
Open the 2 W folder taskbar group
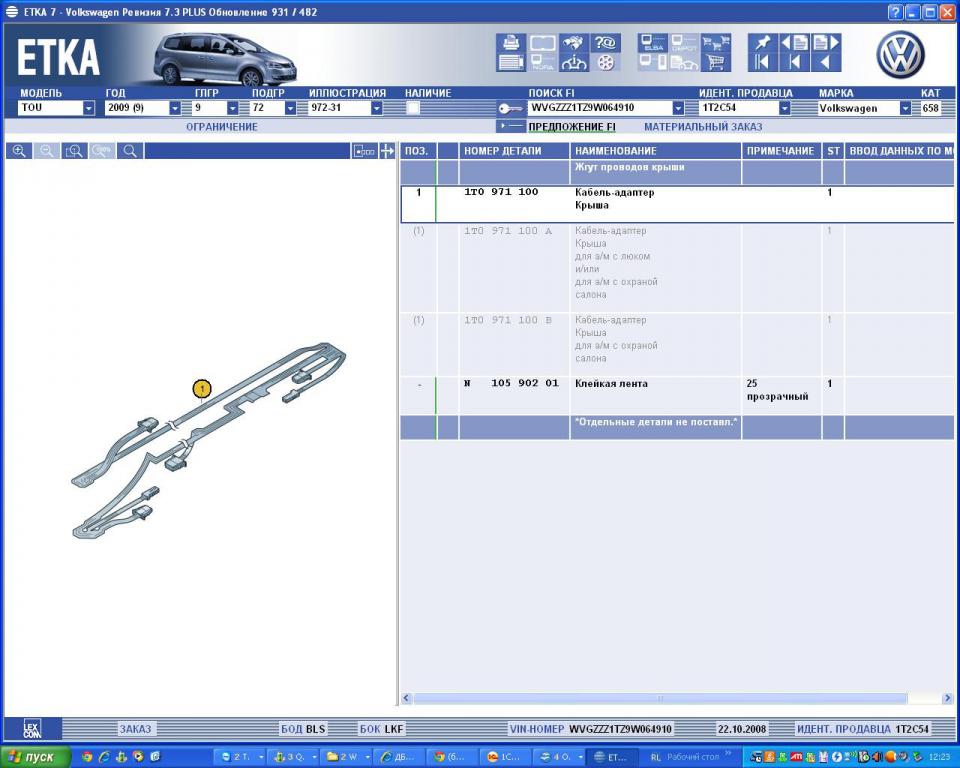pos(347,757)
